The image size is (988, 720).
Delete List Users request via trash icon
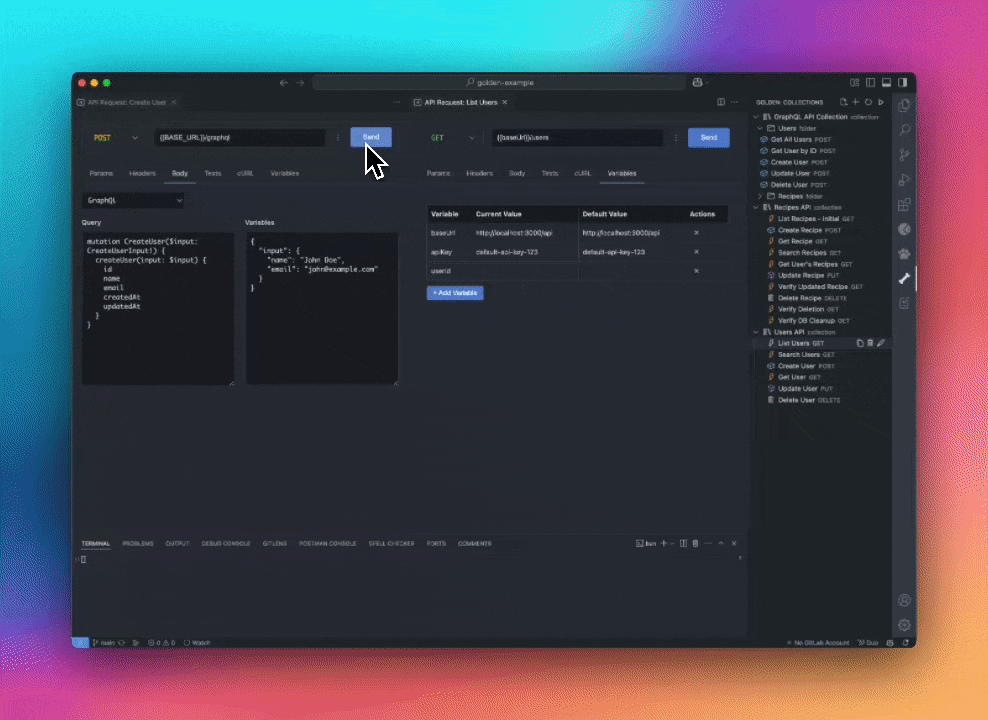870,343
